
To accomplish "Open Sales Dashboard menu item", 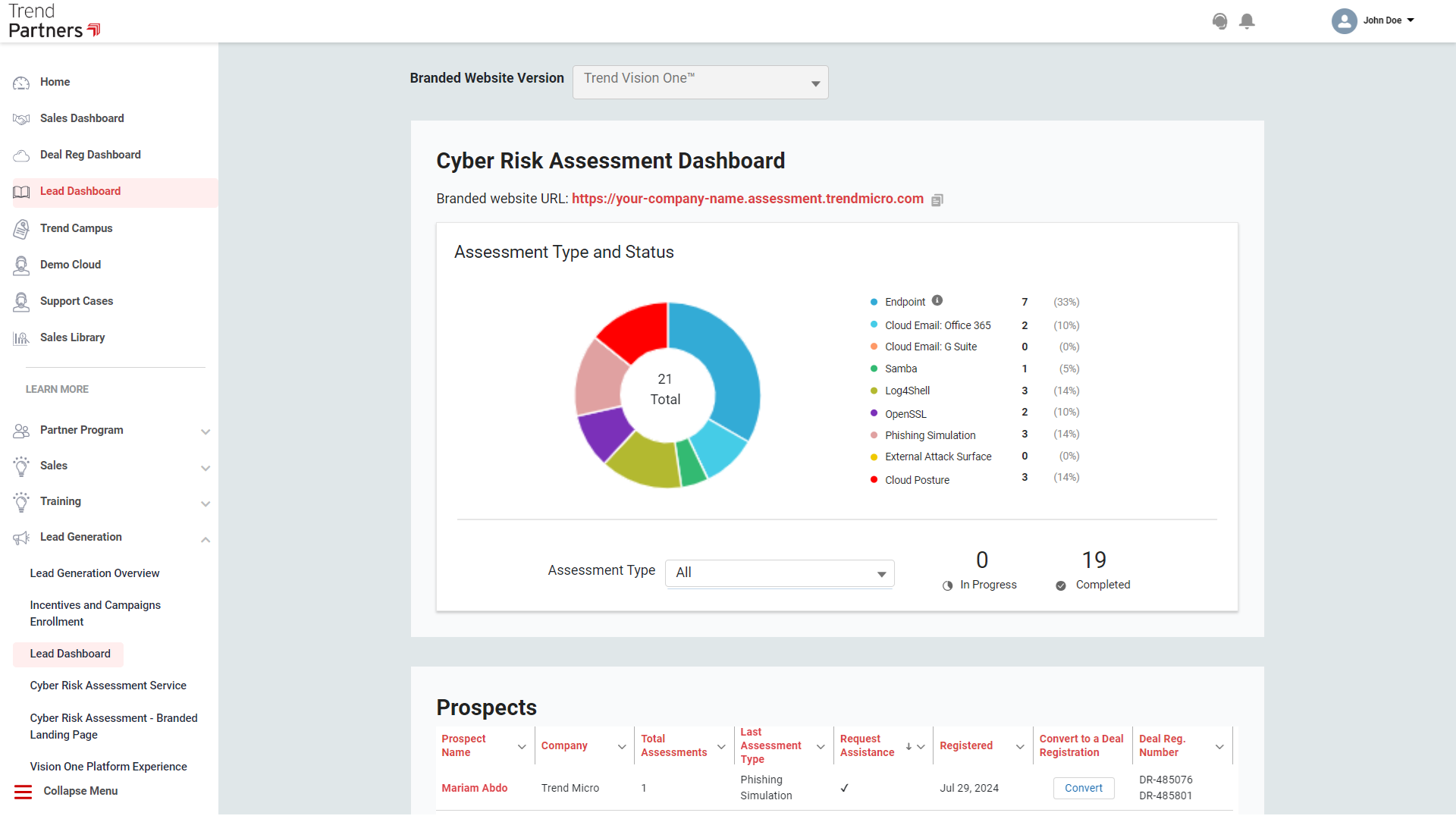I will pos(82,118).
